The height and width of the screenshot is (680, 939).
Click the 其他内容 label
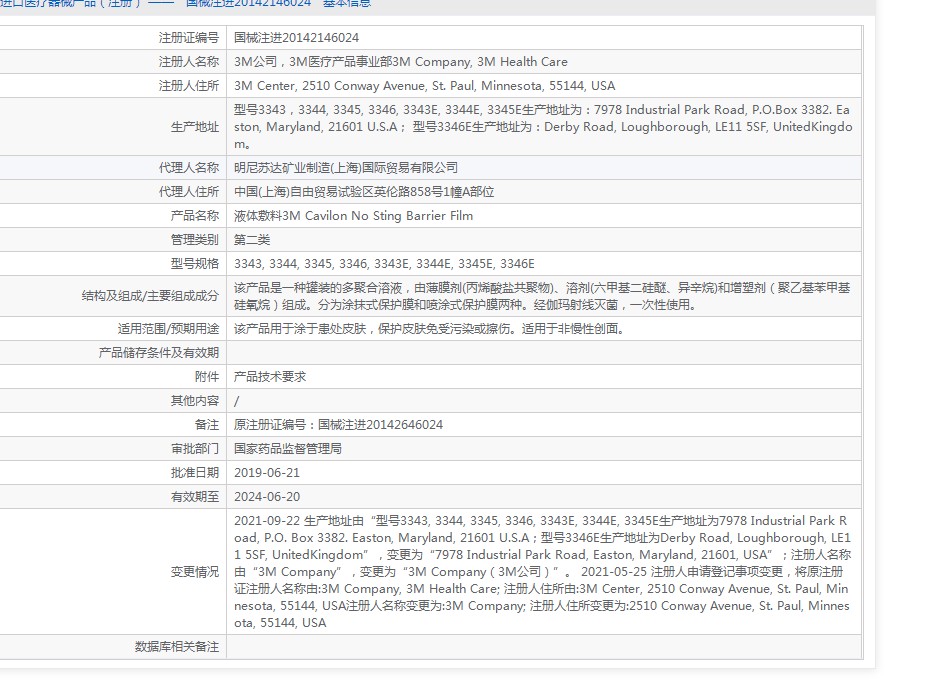point(195,400)
